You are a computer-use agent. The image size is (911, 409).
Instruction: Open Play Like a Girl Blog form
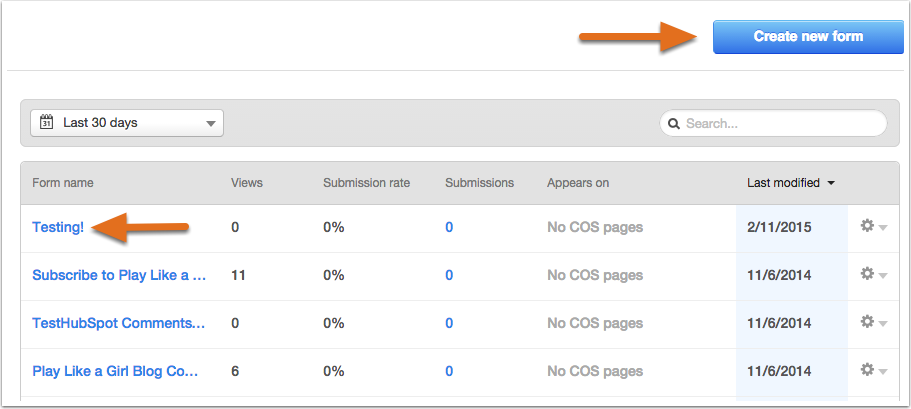(115, 371)
